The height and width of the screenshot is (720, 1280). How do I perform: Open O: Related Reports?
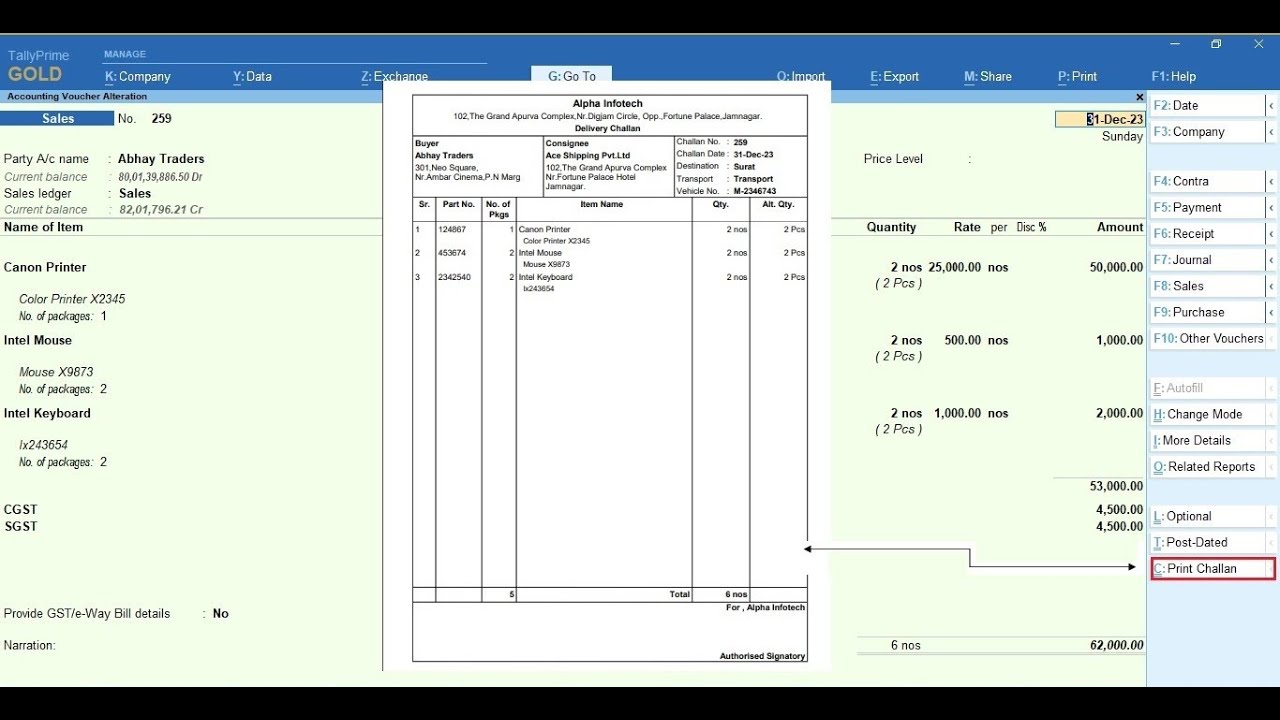click(1207, 466)
